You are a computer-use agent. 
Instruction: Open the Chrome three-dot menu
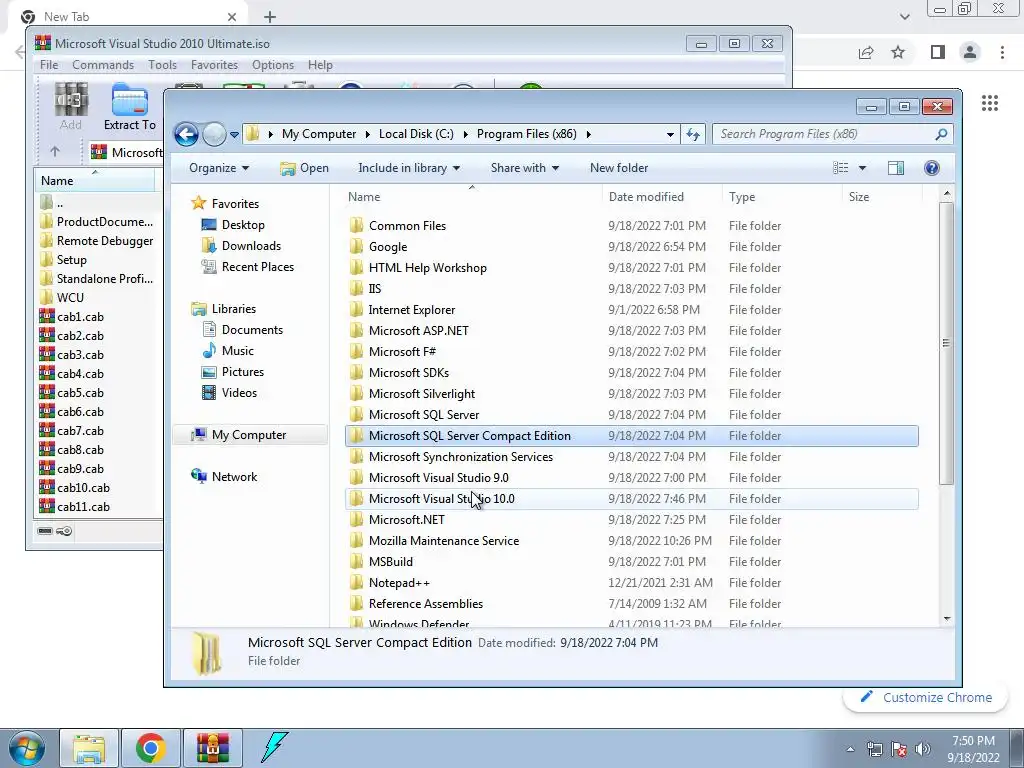[x=1002, y=52]
